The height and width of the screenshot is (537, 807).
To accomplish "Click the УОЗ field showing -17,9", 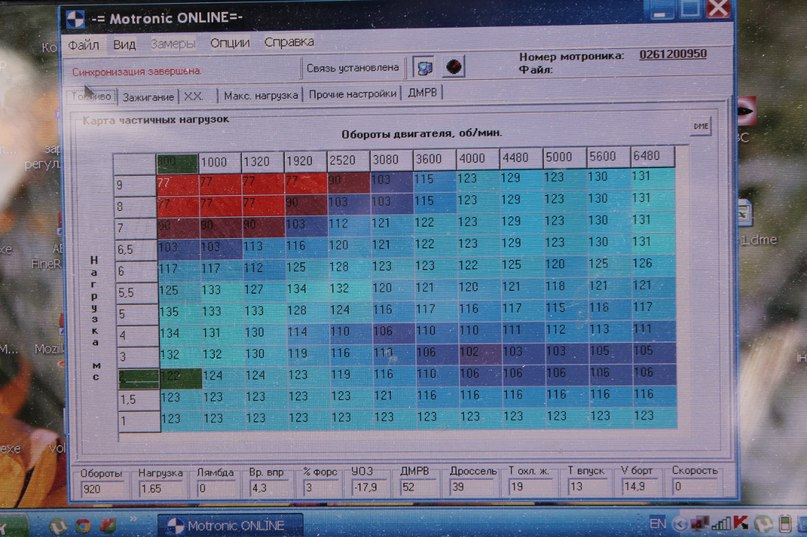I will tap(371, 487).
